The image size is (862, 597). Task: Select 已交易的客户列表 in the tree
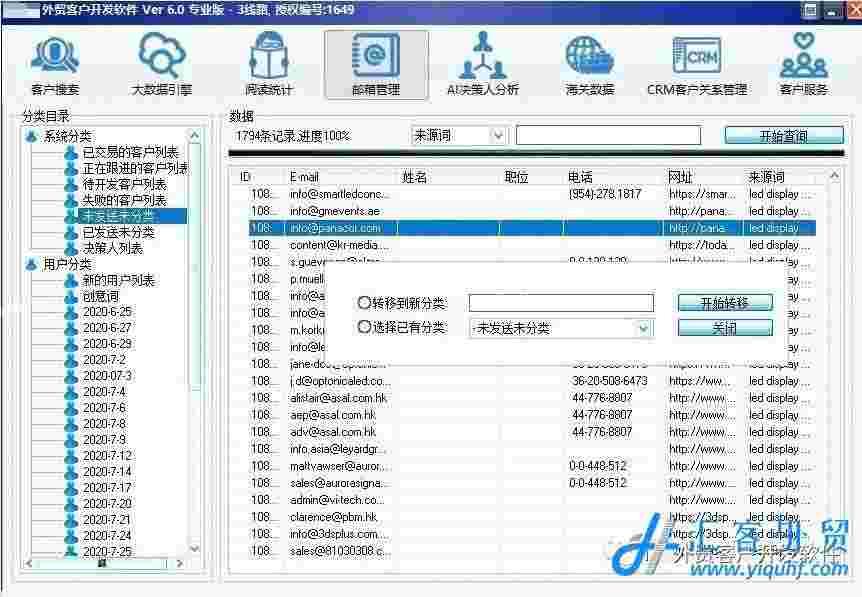click(x=130, y=153)
